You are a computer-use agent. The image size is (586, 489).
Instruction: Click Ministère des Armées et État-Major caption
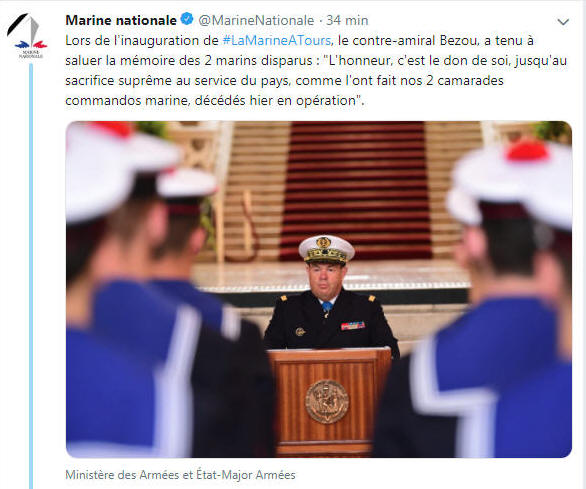tap(180, 475)
